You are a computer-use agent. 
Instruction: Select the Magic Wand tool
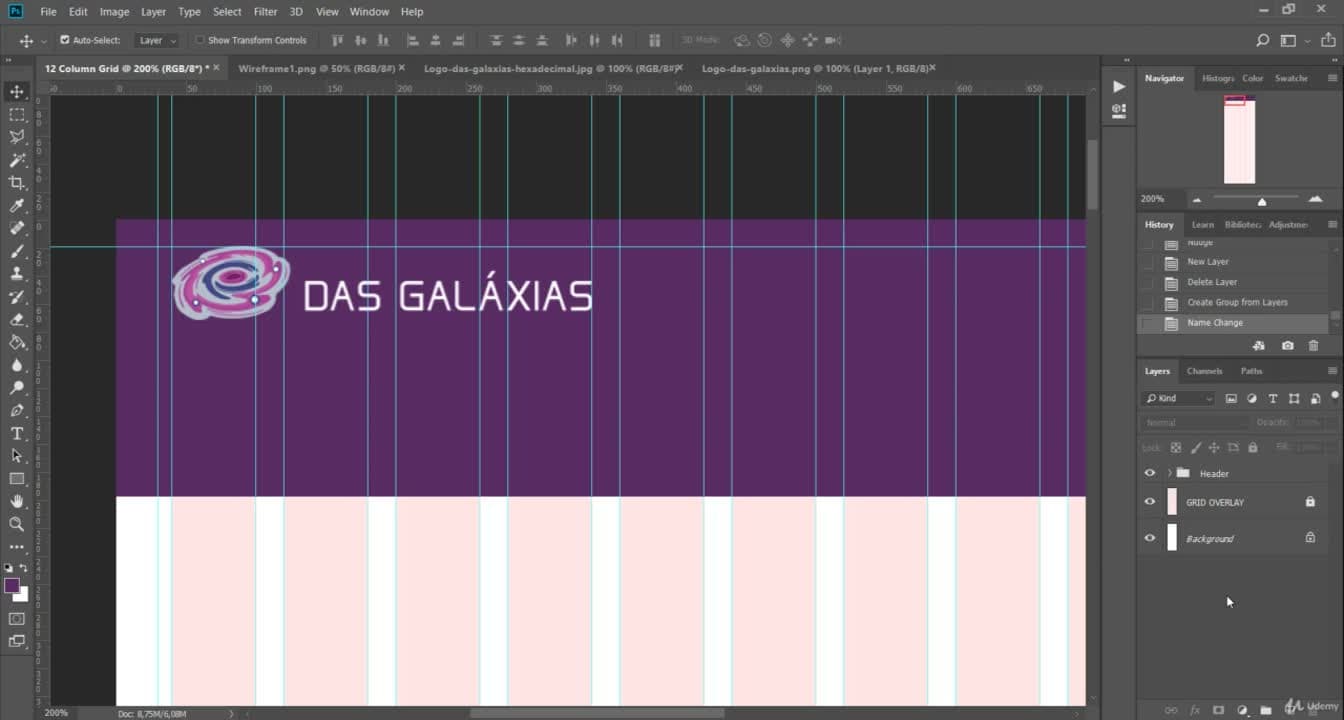[x=17, y=160]
